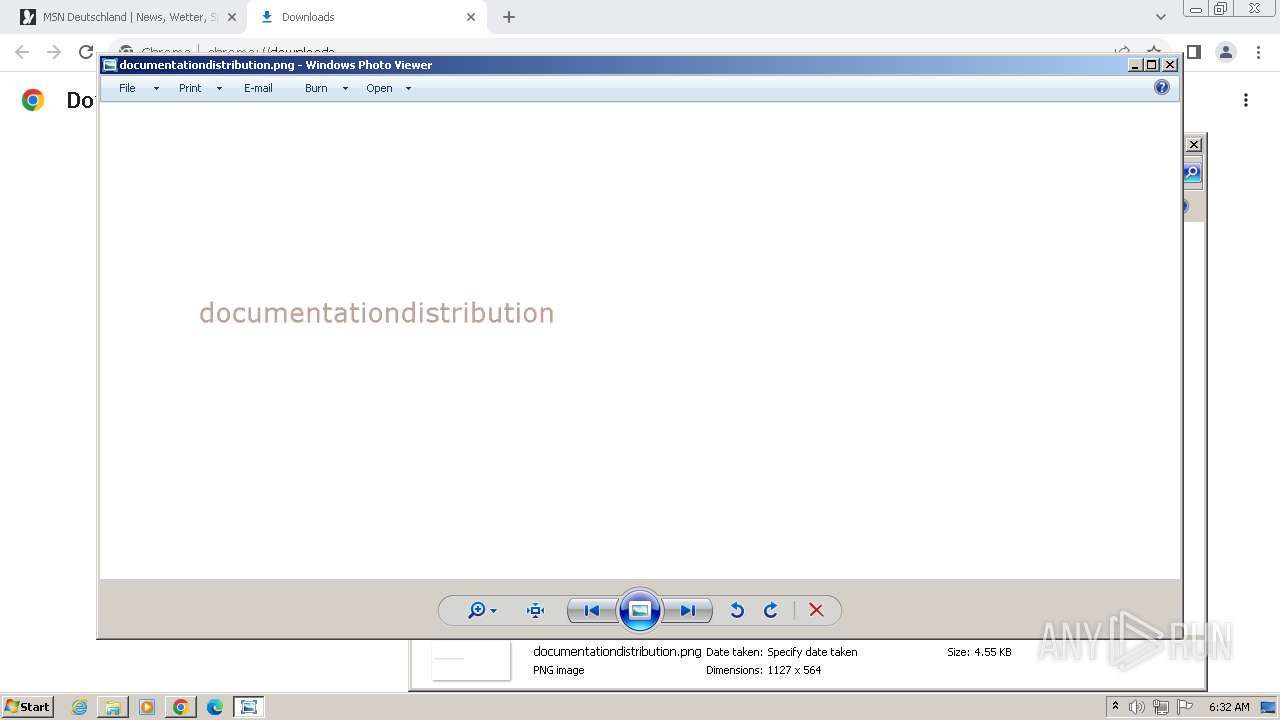Open the Burn menu
The width and height of the screenshot is (1280, 720).
pyautogui.click(x=316, y=88)
